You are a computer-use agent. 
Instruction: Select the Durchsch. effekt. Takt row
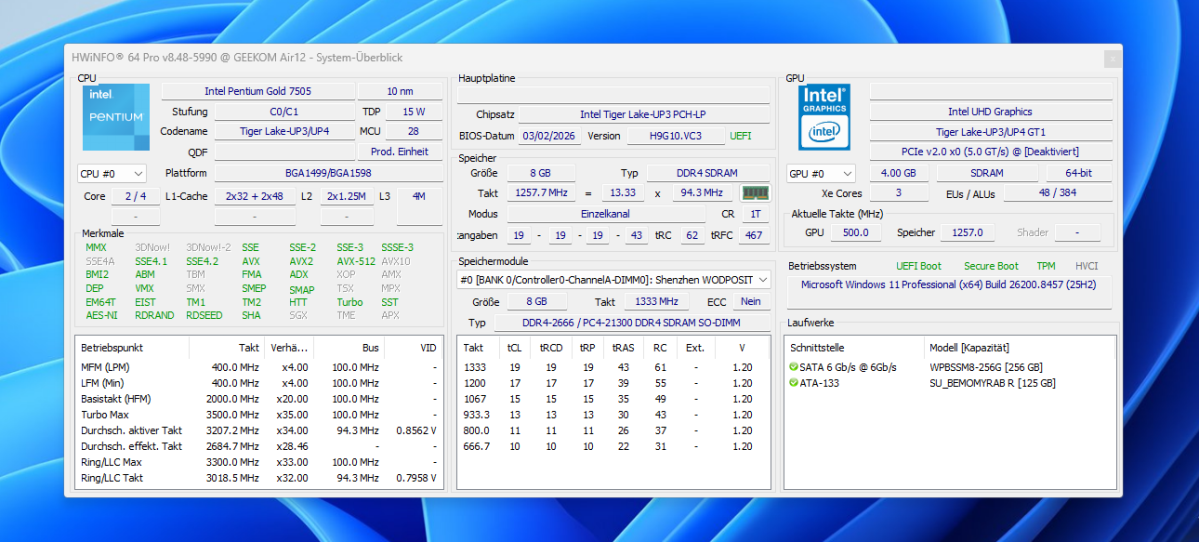coord(258,446)
